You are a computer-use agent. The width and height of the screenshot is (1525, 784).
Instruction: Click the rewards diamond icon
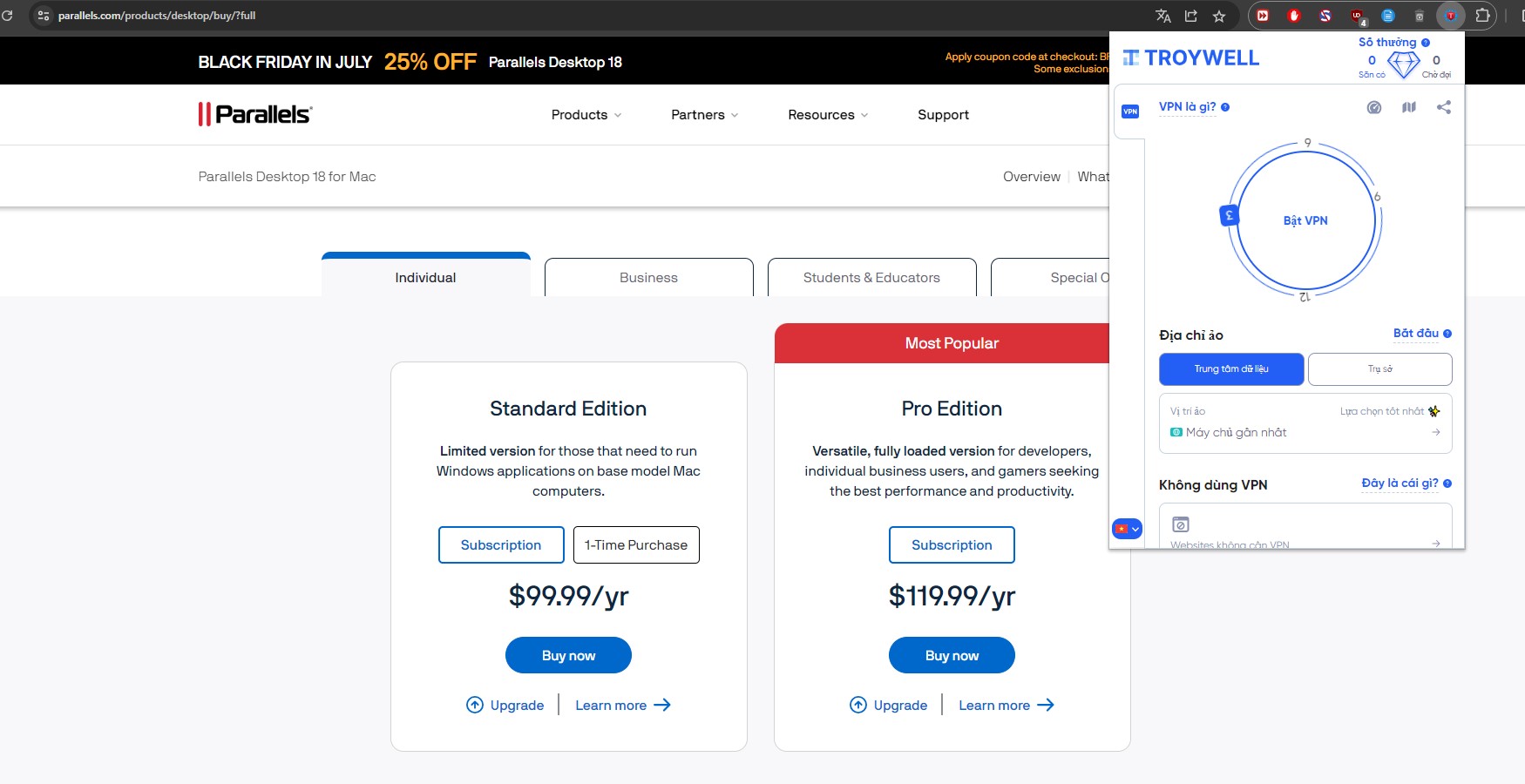pyautogui.click(x=1403, y=64)
